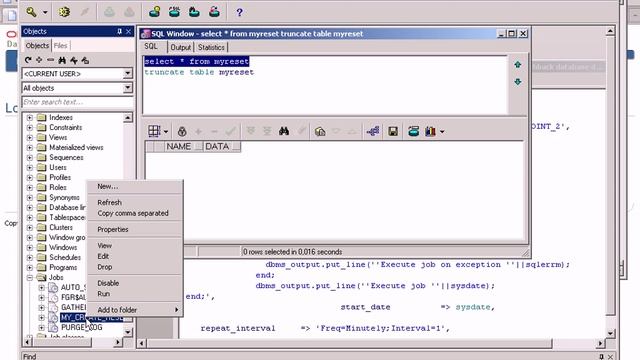Click the question mark Help icon

(x=240, y=12)
